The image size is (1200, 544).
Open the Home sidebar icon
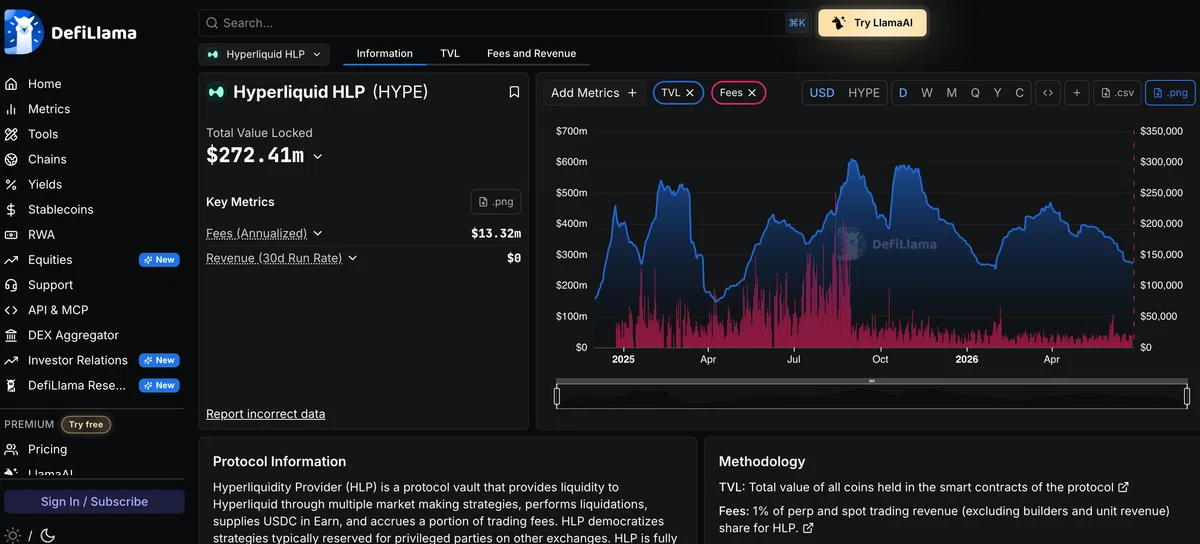(x=12, y=84)
